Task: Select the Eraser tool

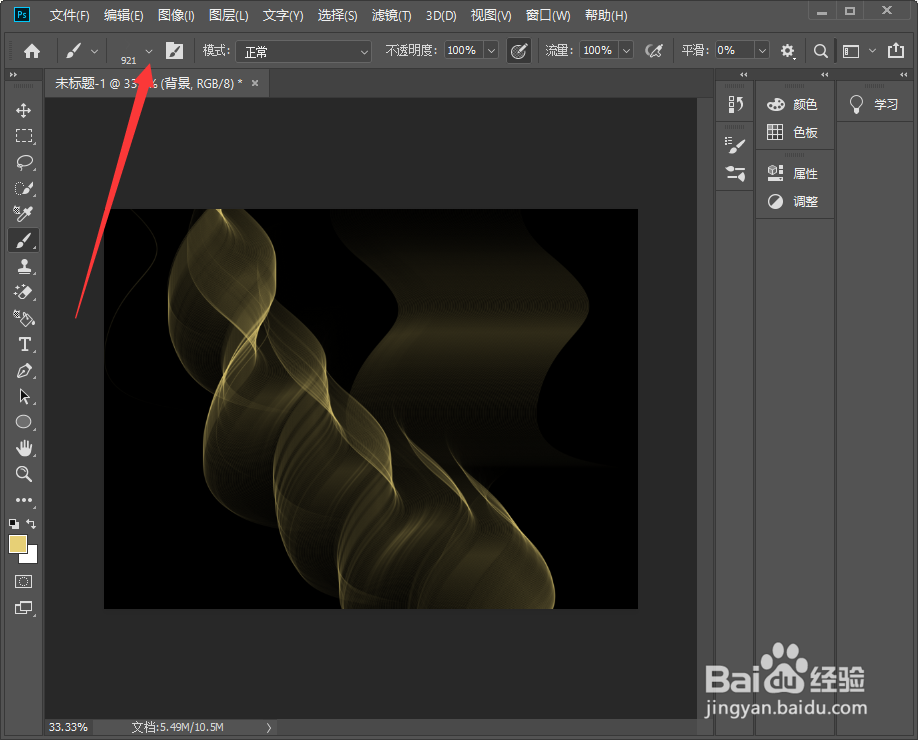Action: pos(23,292)
